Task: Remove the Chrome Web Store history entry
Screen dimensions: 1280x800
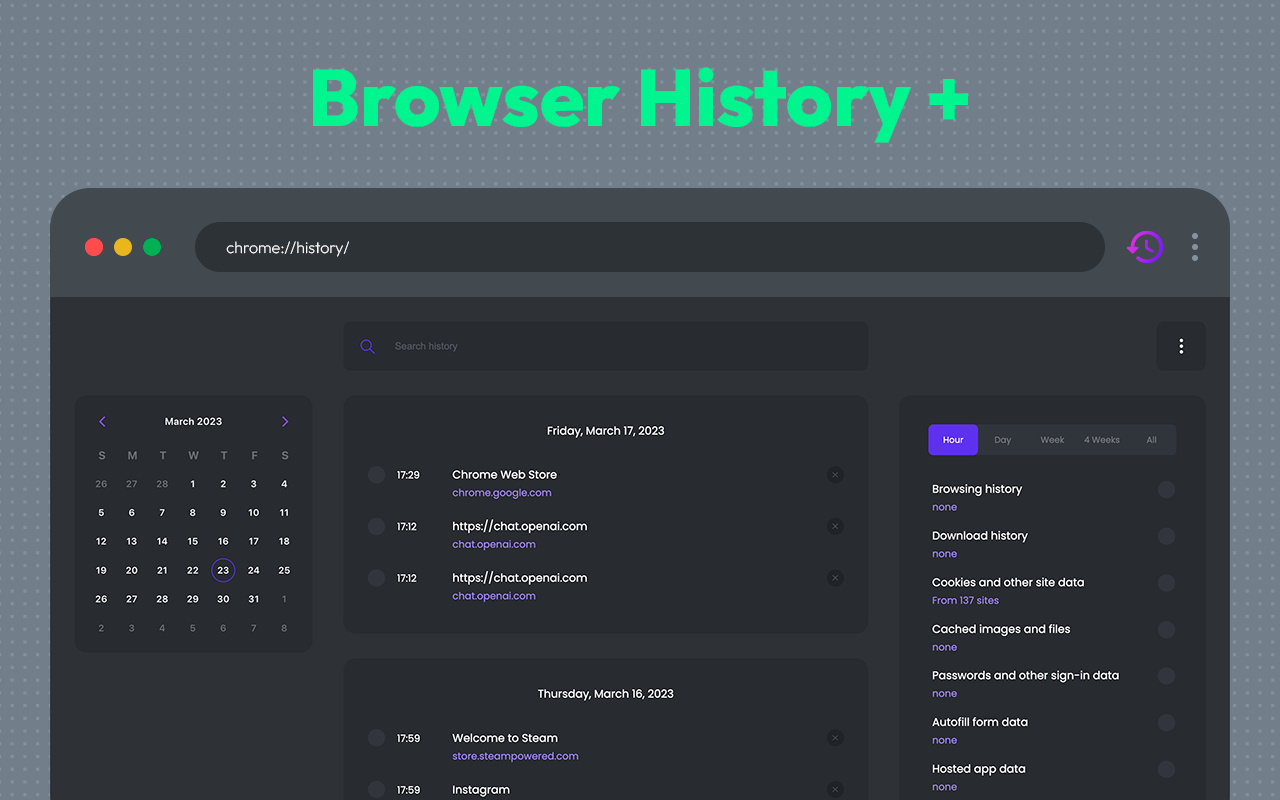Action: pyautogui.click(x=835, y=475)
